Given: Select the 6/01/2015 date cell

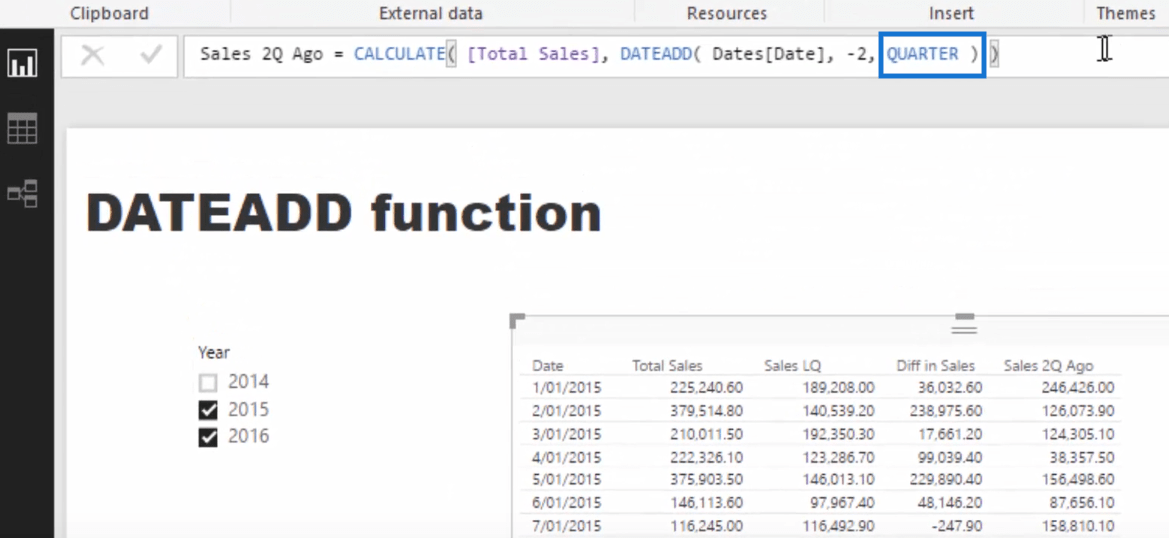Looking at the screenshot, I should [567, 503].
